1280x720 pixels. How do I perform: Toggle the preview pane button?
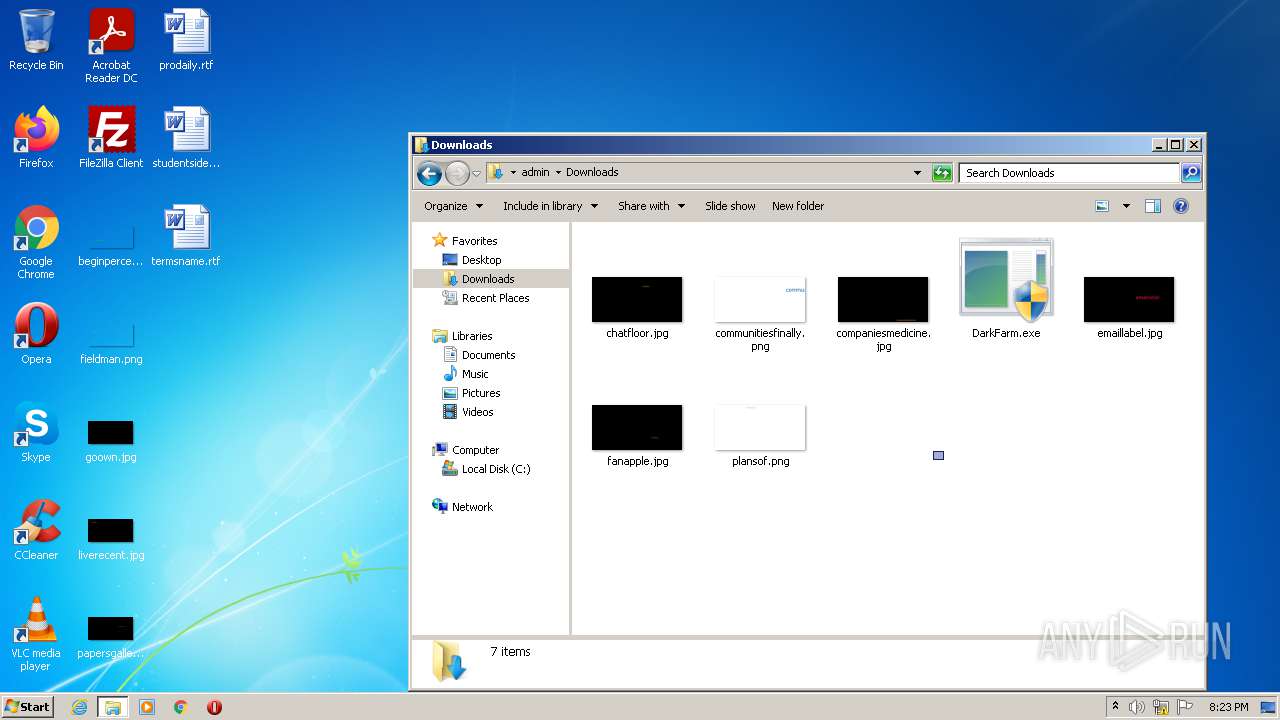1153,206
